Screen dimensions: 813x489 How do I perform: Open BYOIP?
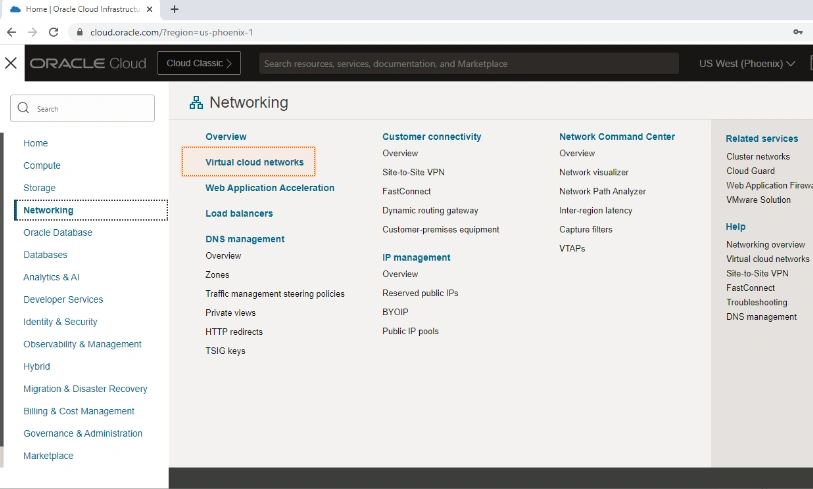coord(395,312)
